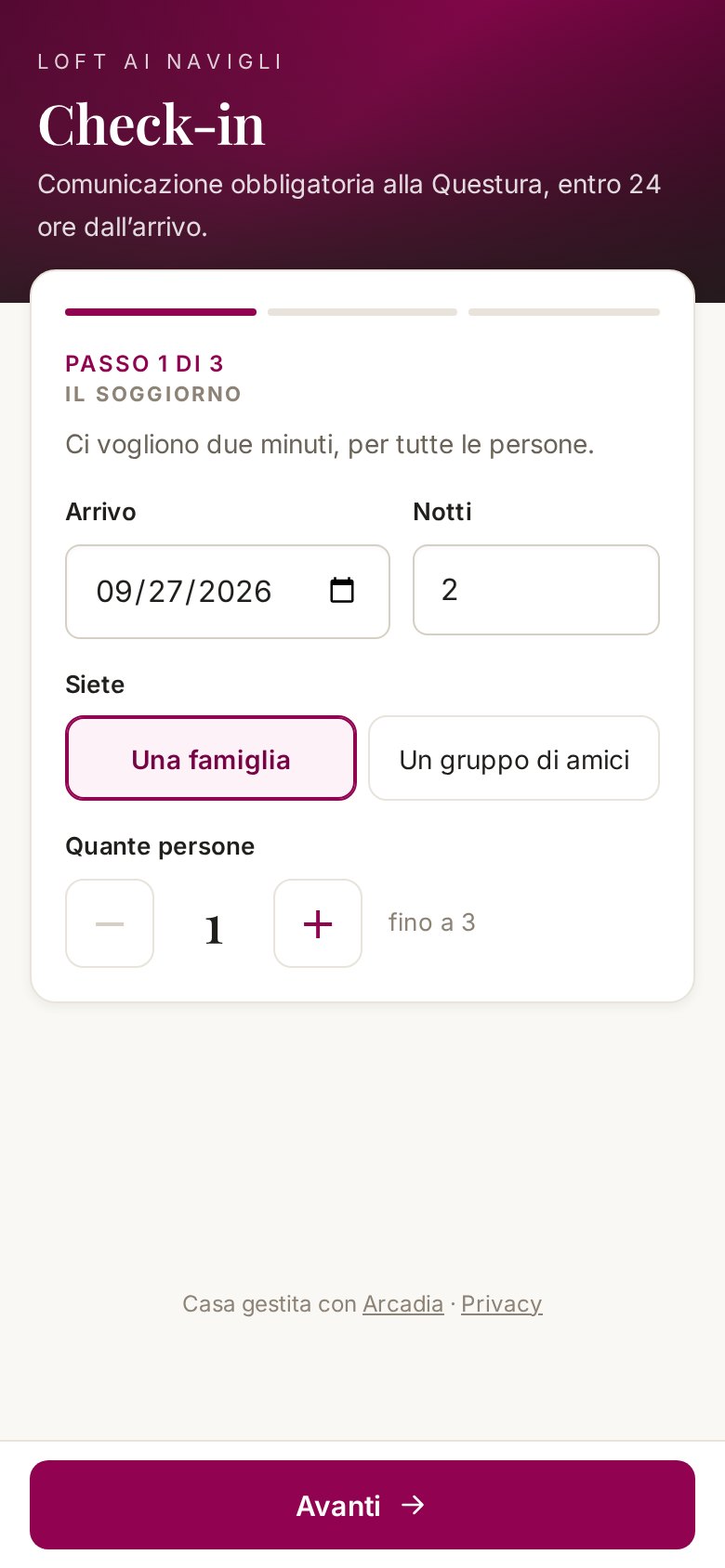Click the PASSO 1 DI 3 step label
The width and height of the screenshot is (725, 1568).
144,363
